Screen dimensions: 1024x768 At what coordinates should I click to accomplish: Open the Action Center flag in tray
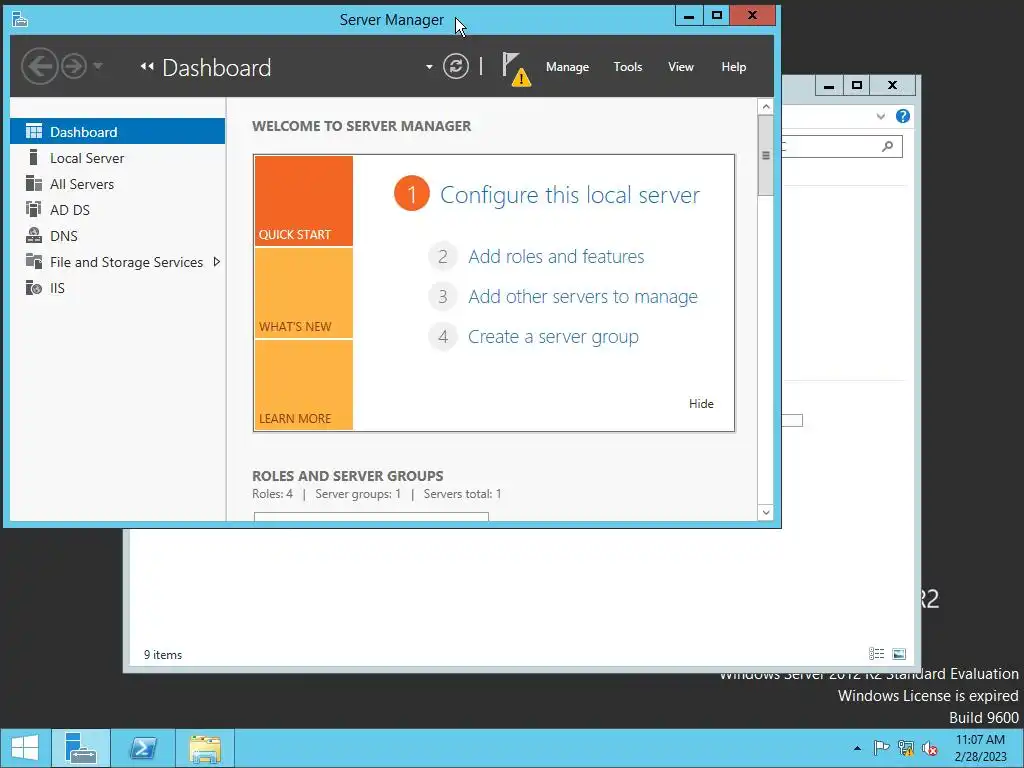(881, 748)
